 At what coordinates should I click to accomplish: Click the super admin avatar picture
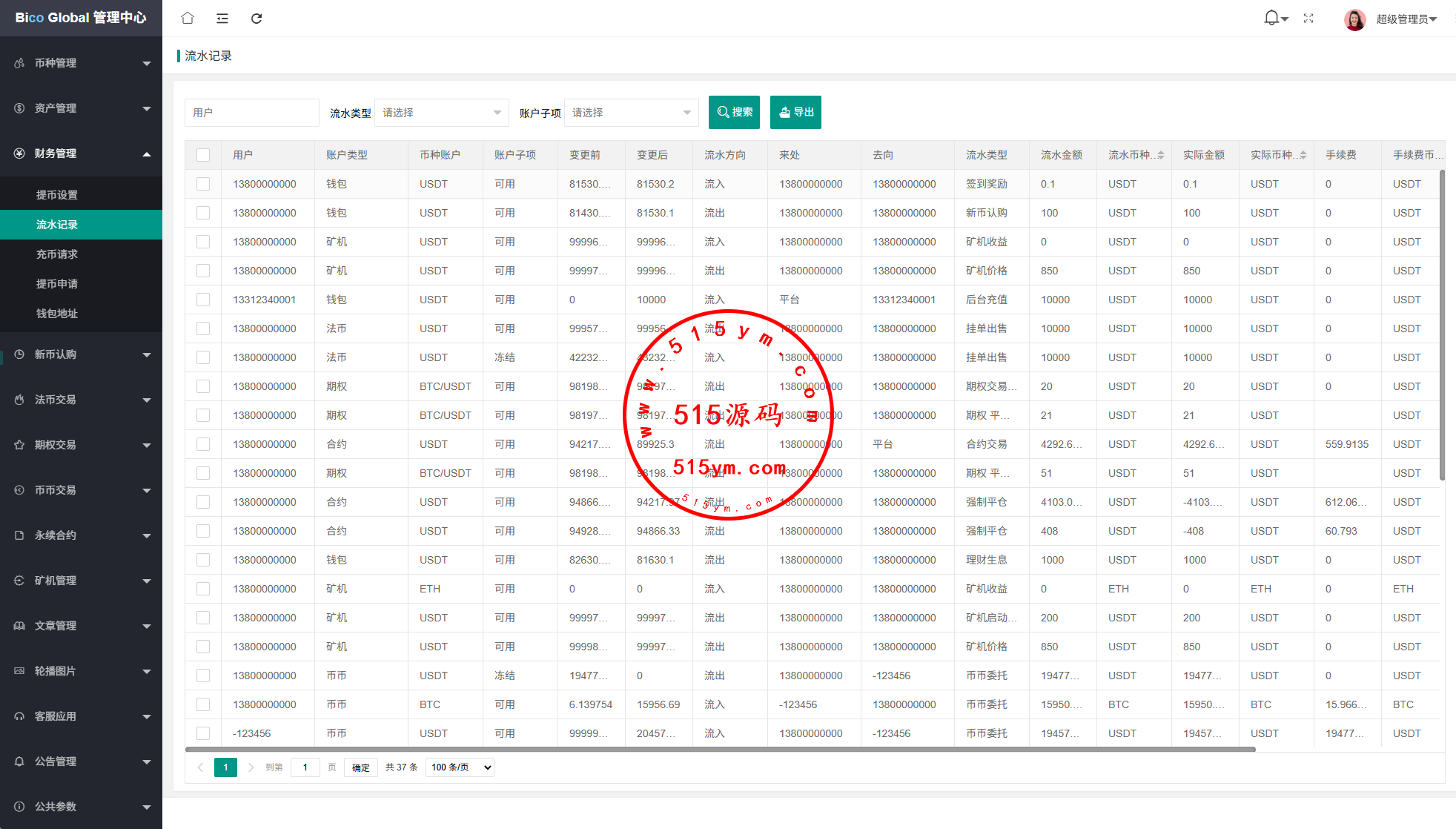tap(1354, 19)
